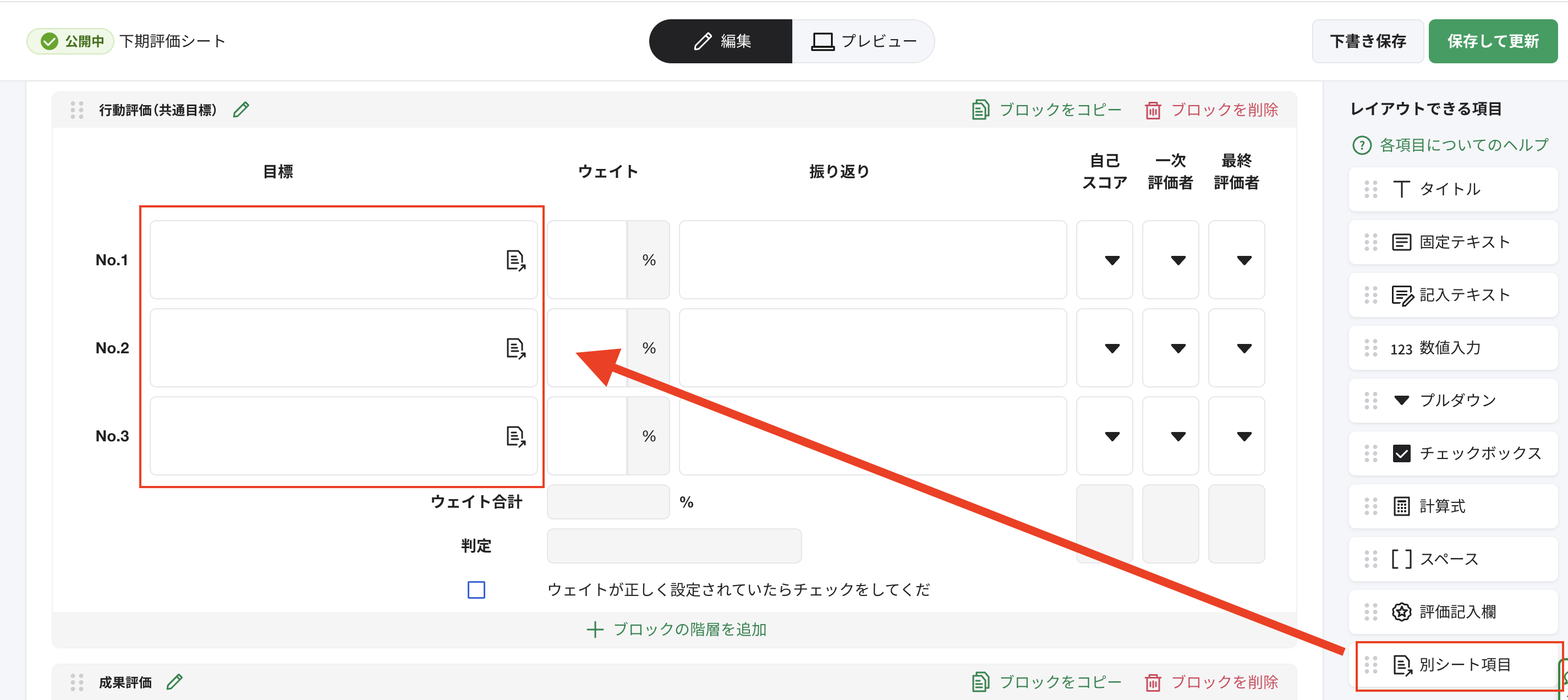Click the ブロックの階層を追加 link
This screenshot has width=1568, height=700.
point(676,630)
